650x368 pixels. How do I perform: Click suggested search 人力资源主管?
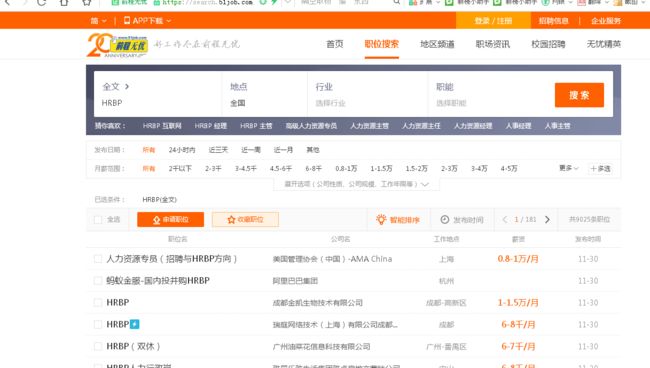[369, 126]
